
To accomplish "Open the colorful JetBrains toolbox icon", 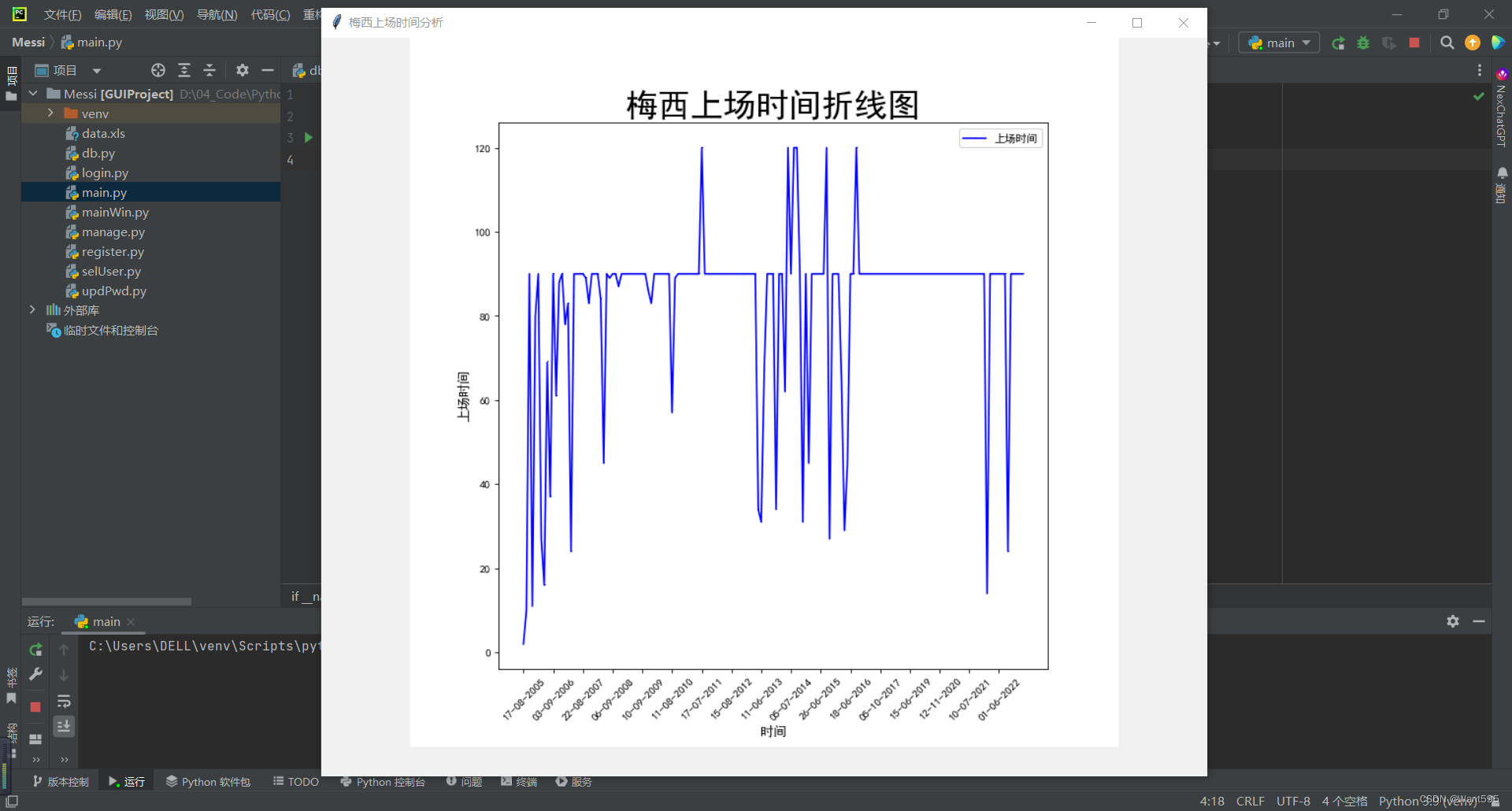I will pyautogui.click(x=1498, y=43).
